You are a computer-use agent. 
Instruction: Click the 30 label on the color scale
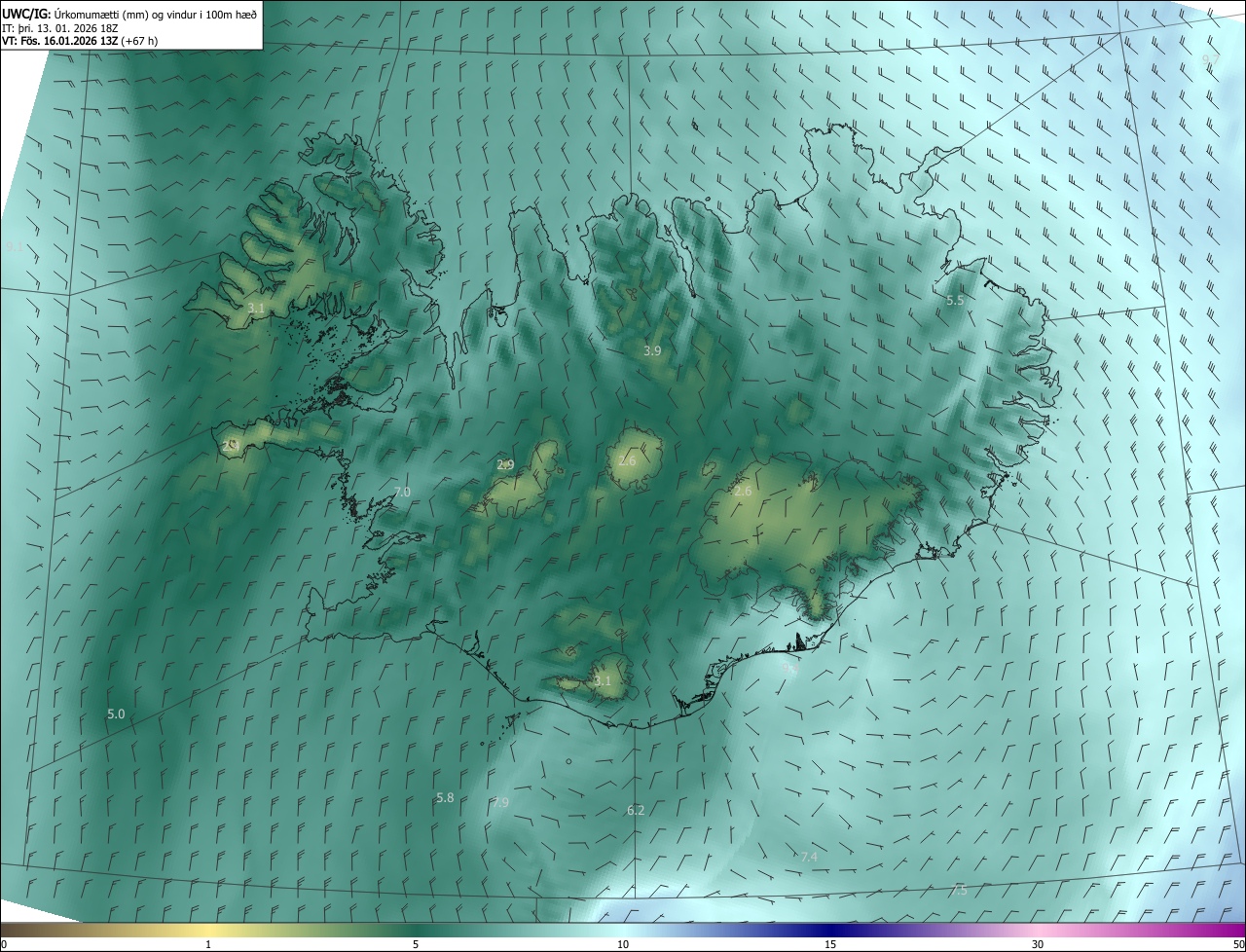(x=1038, y=944)
